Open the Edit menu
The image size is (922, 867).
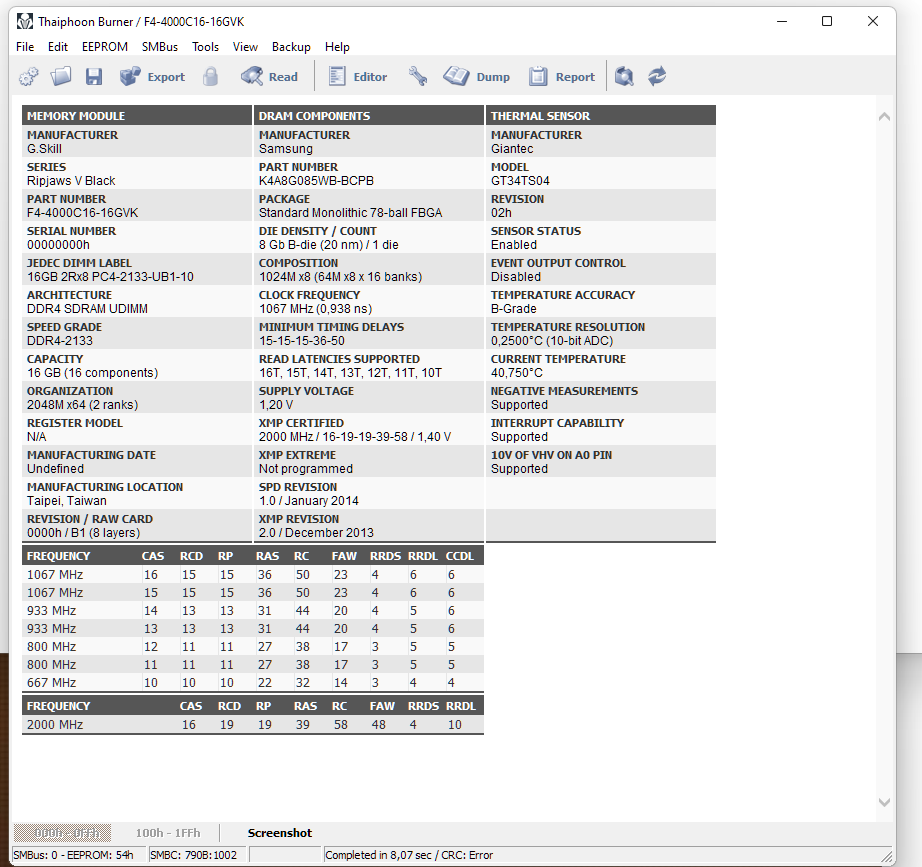pyautogui.click(x=58, y=46)
